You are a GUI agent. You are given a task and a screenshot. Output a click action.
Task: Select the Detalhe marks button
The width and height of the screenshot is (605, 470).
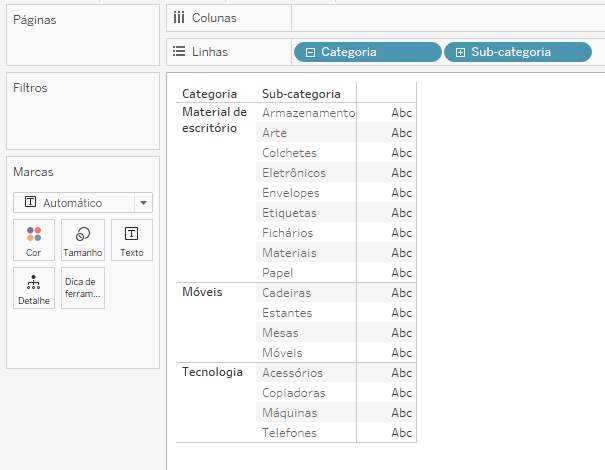[x=34, y=288]
